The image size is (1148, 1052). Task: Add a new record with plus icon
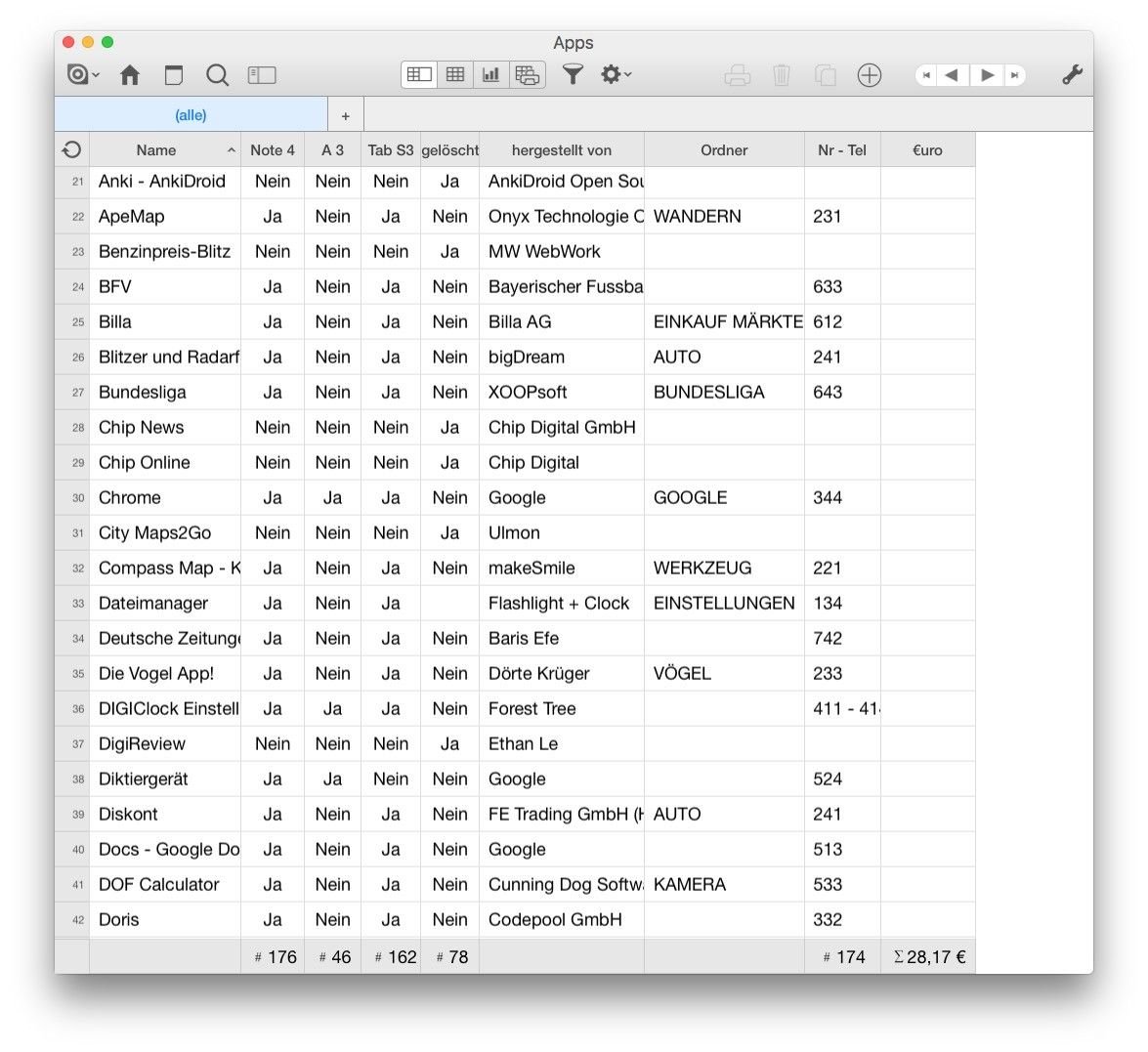(x=869, y=74)
